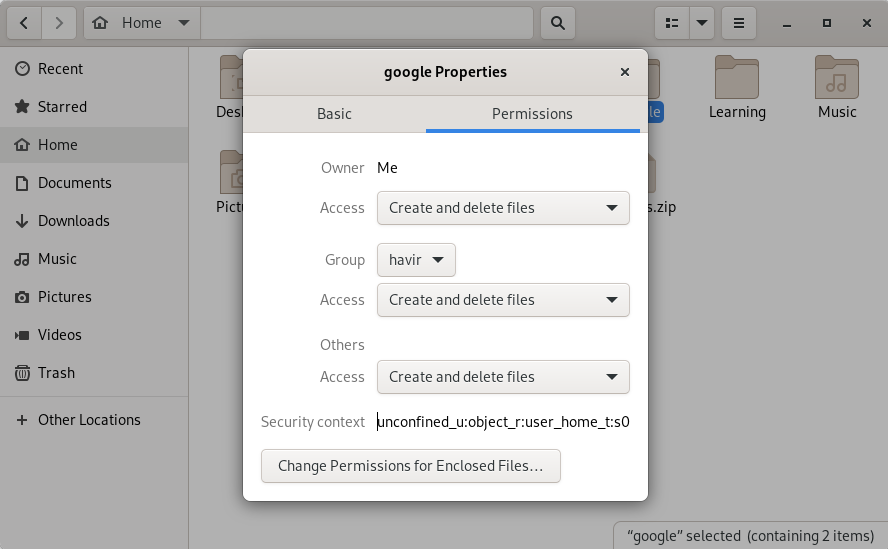Image resolution: width=888 pixels, height=549 pixels.
Task: Click the Videos camera icon in sidebar
Action: [x=22, y=335]
